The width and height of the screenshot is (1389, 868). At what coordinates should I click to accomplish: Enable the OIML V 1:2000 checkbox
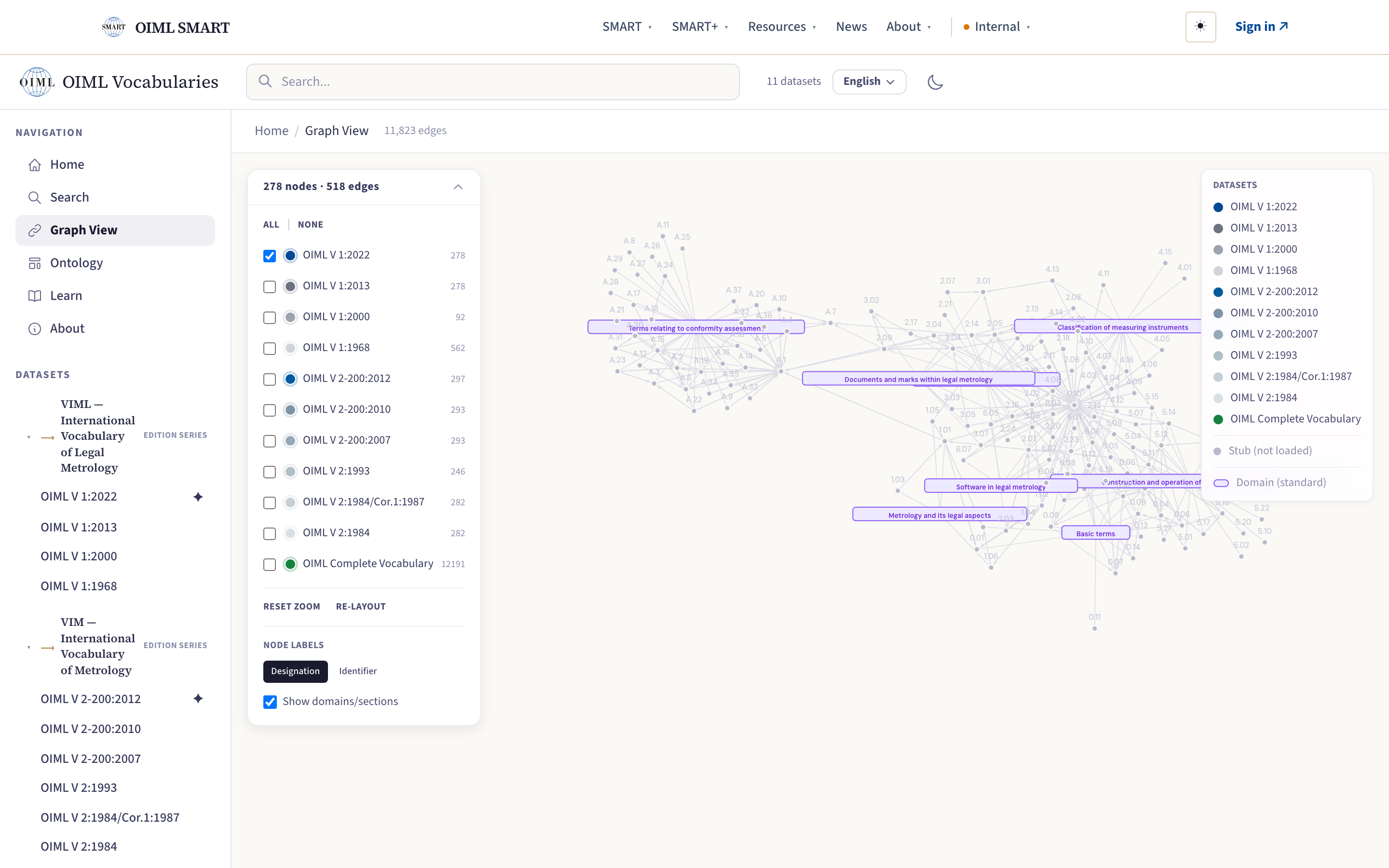[270, 317]
